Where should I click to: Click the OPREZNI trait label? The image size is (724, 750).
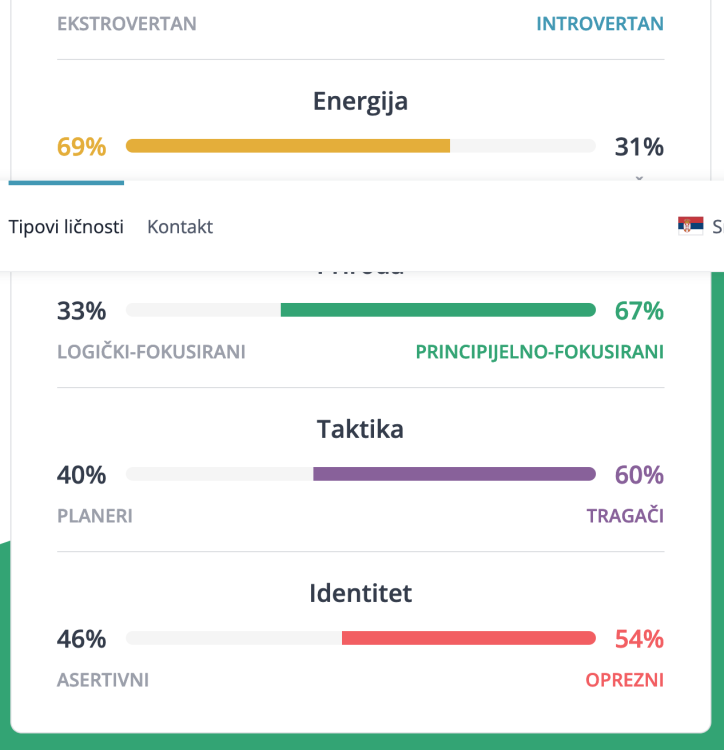(625, 680)
